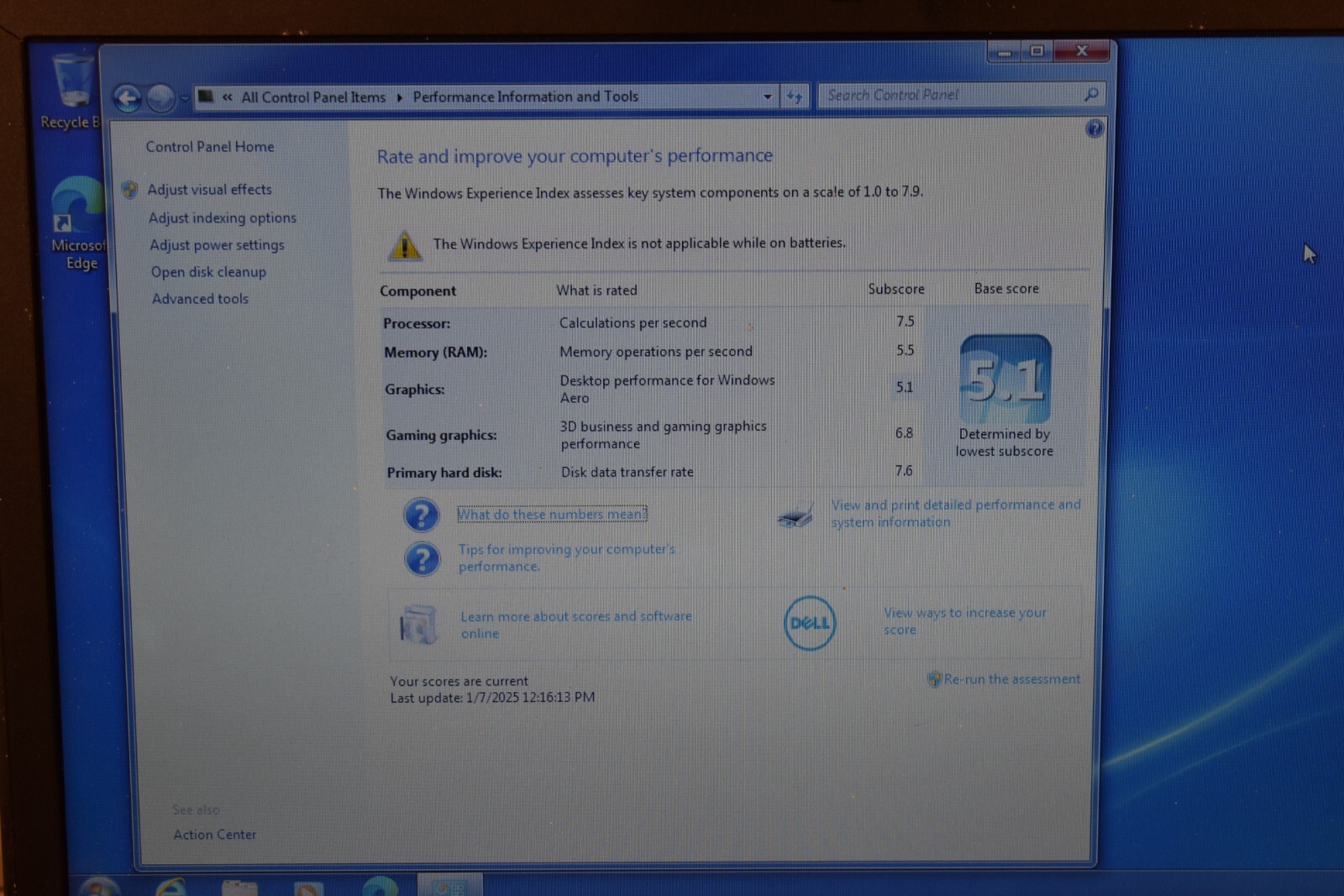Image resolution: width=1344 pixels, height=896 pixels.
Task: Click the Gaming graphics subscore 6.8
Action: click(x=904, y=433)
